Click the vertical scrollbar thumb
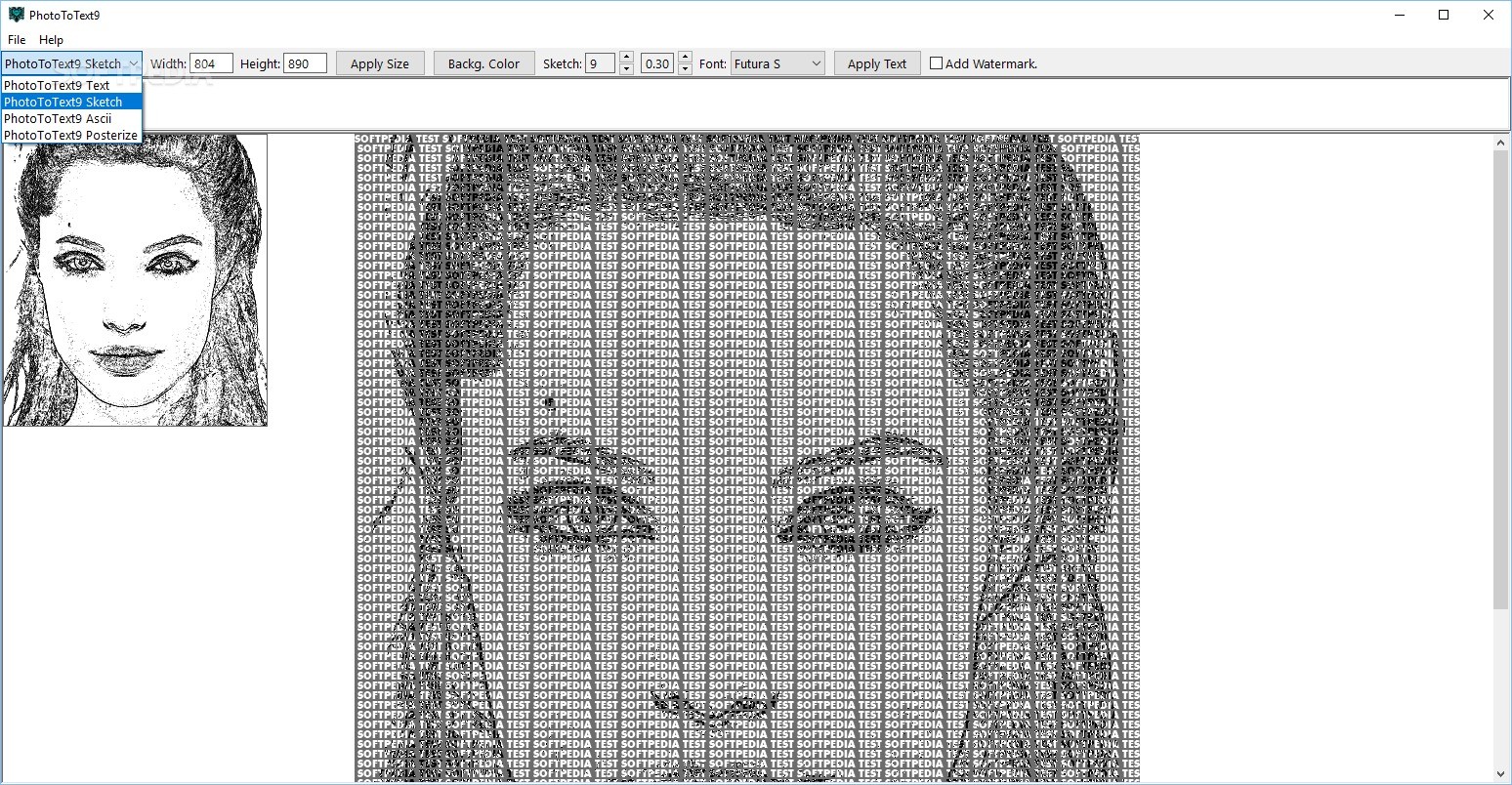The height and width of the screenshot is (785, 1512). point(1501,380)
